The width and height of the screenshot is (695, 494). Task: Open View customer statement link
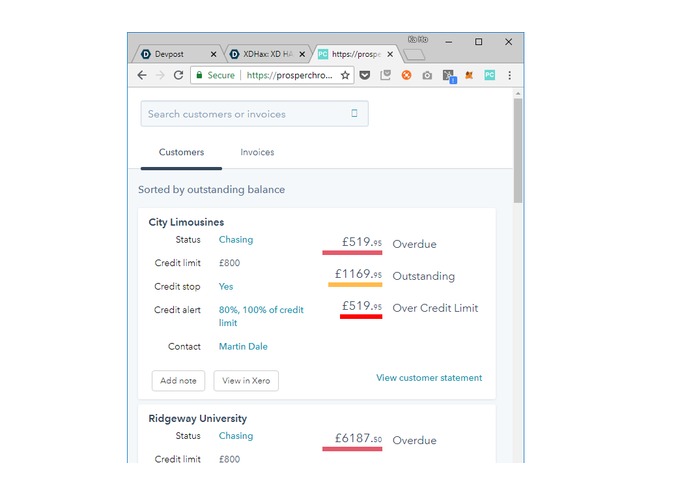click(429, 378)
